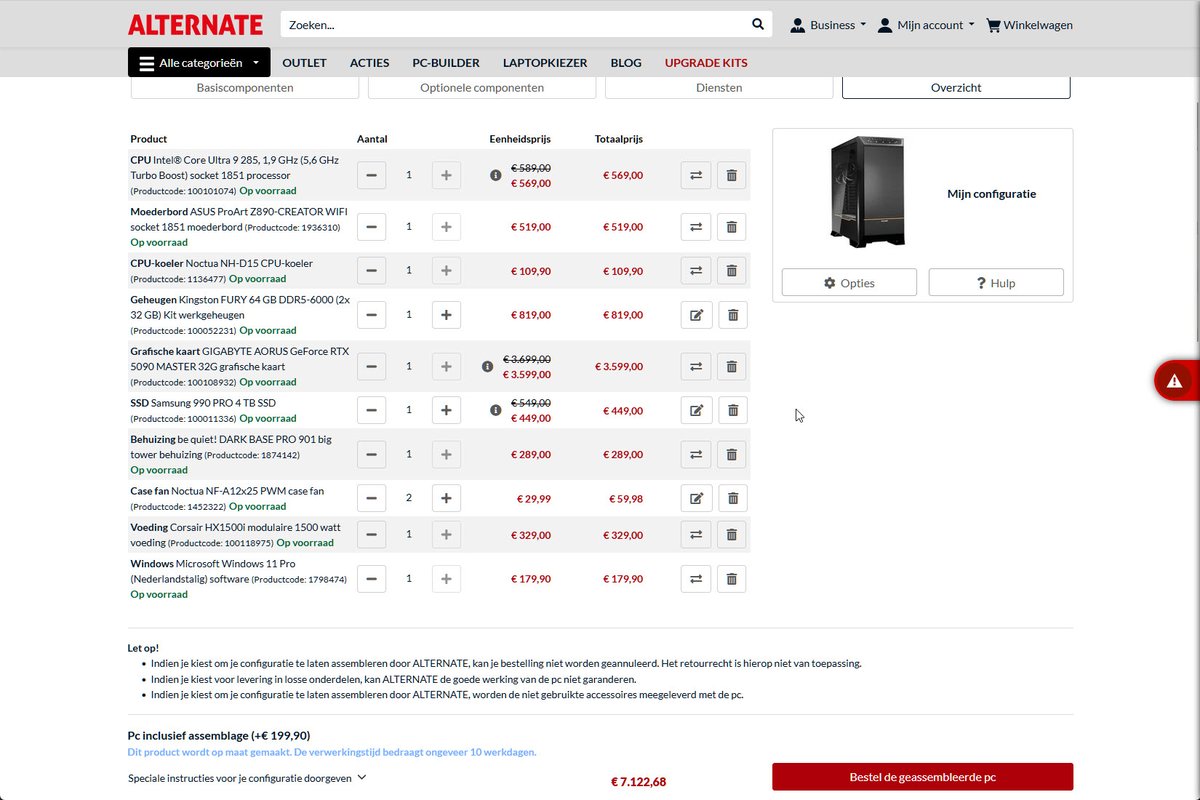Screen dimensions: 1200x800
Task: Click the Hulp button
Action: pyautogui.click(x=996, y=283)
